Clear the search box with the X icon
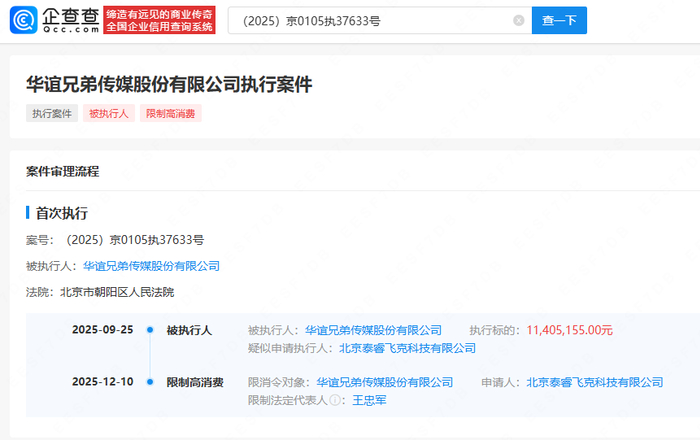The width and height of the screenshot is (700, 440). (x=518, y=20)
